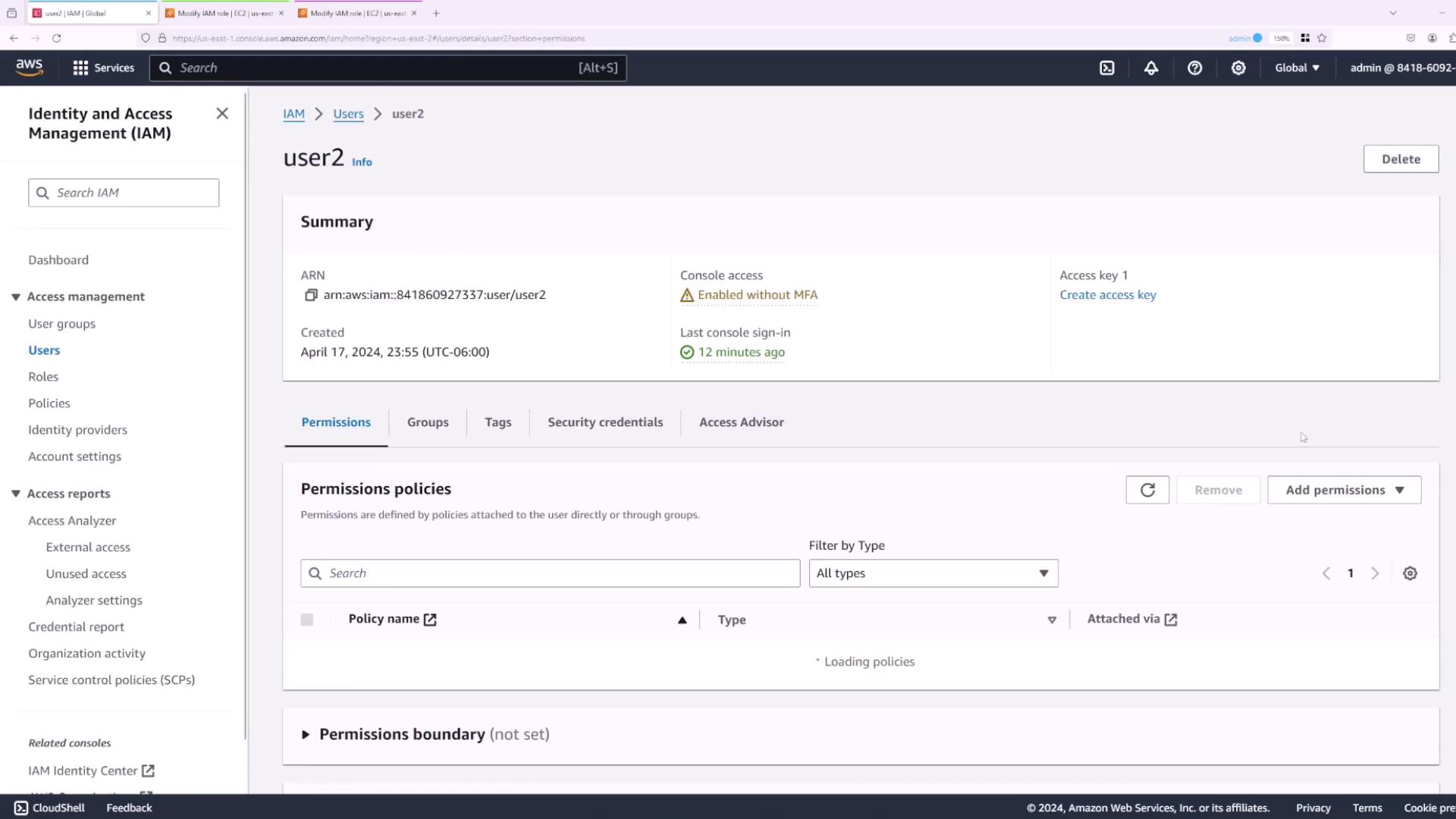Expand the Permissions boundary section
The height and width of the screenshot is (819, 1456).
[x=306, y=734]
